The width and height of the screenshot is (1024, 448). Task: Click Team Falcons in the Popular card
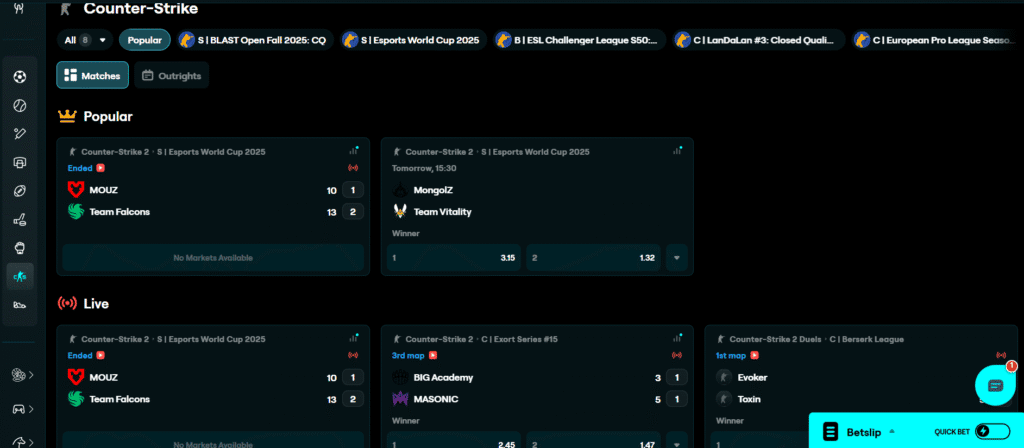[x=120, y=212]
